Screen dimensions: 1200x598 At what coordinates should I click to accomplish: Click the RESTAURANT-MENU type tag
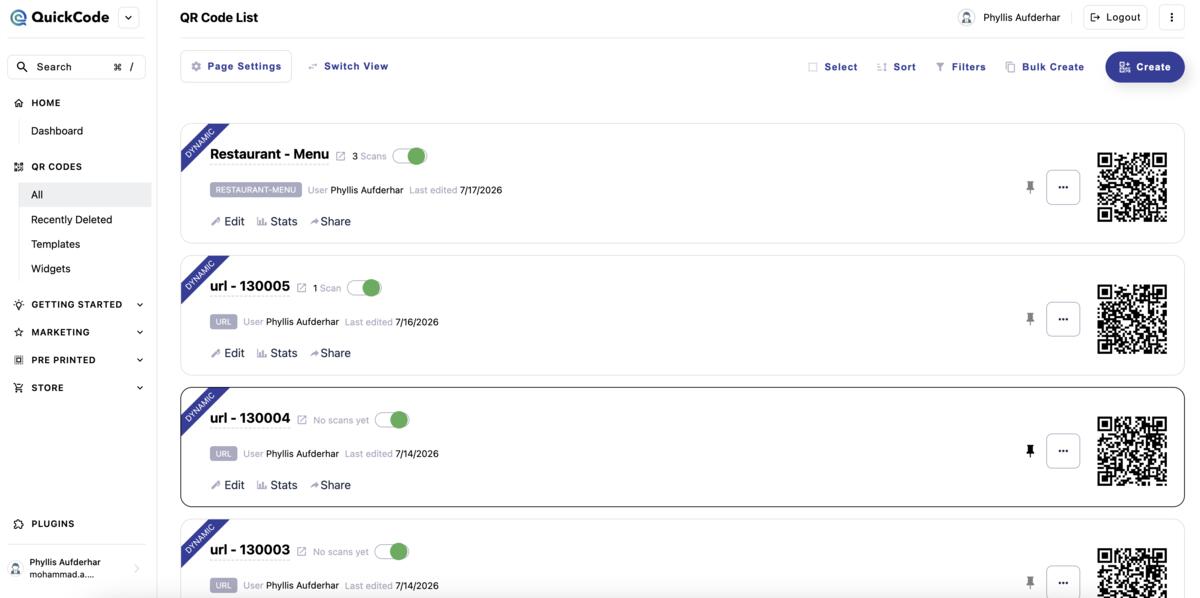256,190
